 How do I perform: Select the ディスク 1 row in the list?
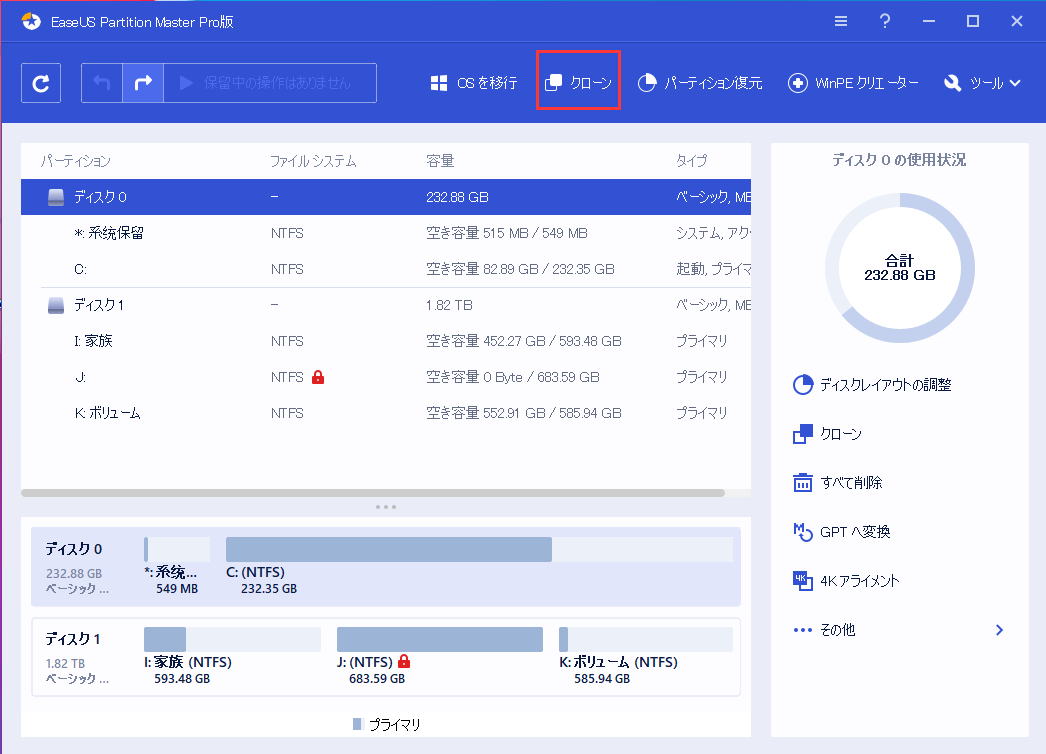click(x=386, y=305)
